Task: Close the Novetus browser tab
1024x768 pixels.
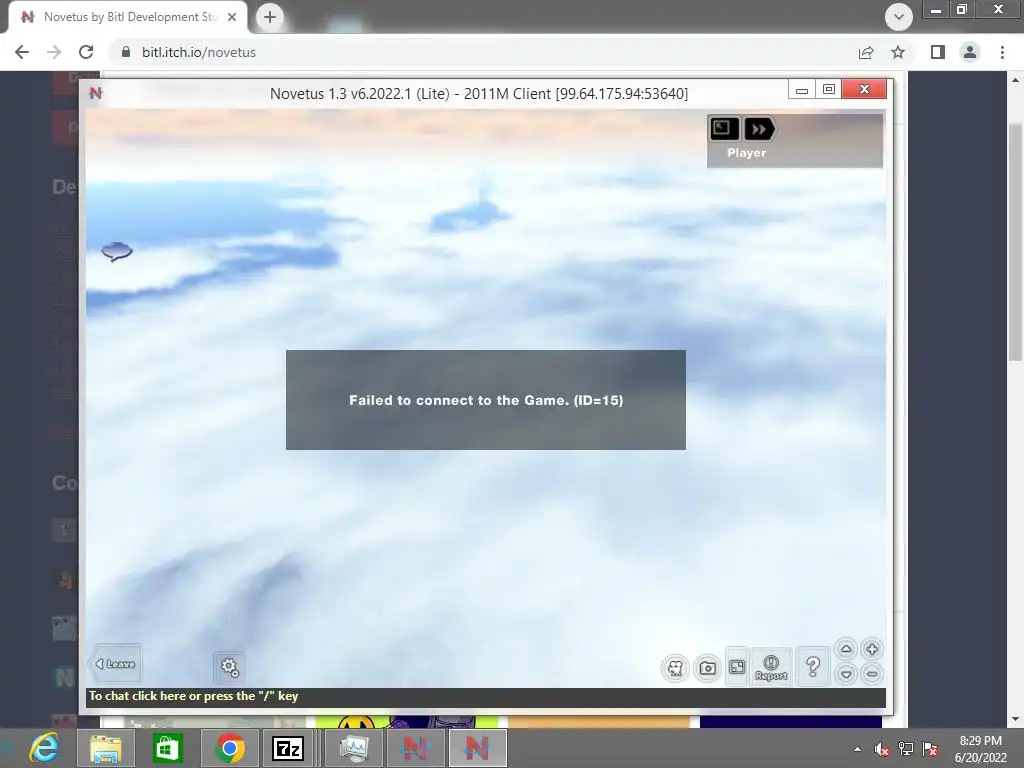Action: point(232,17)
